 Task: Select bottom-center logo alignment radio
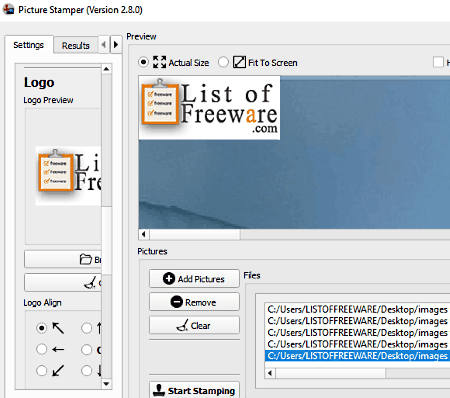tap(86, 371)
